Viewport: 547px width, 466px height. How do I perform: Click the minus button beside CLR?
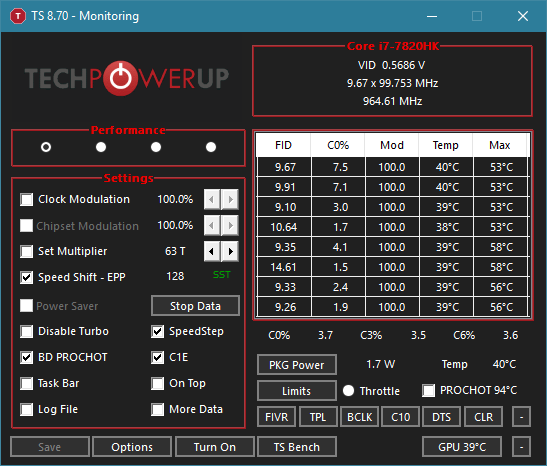click(522, 417)
